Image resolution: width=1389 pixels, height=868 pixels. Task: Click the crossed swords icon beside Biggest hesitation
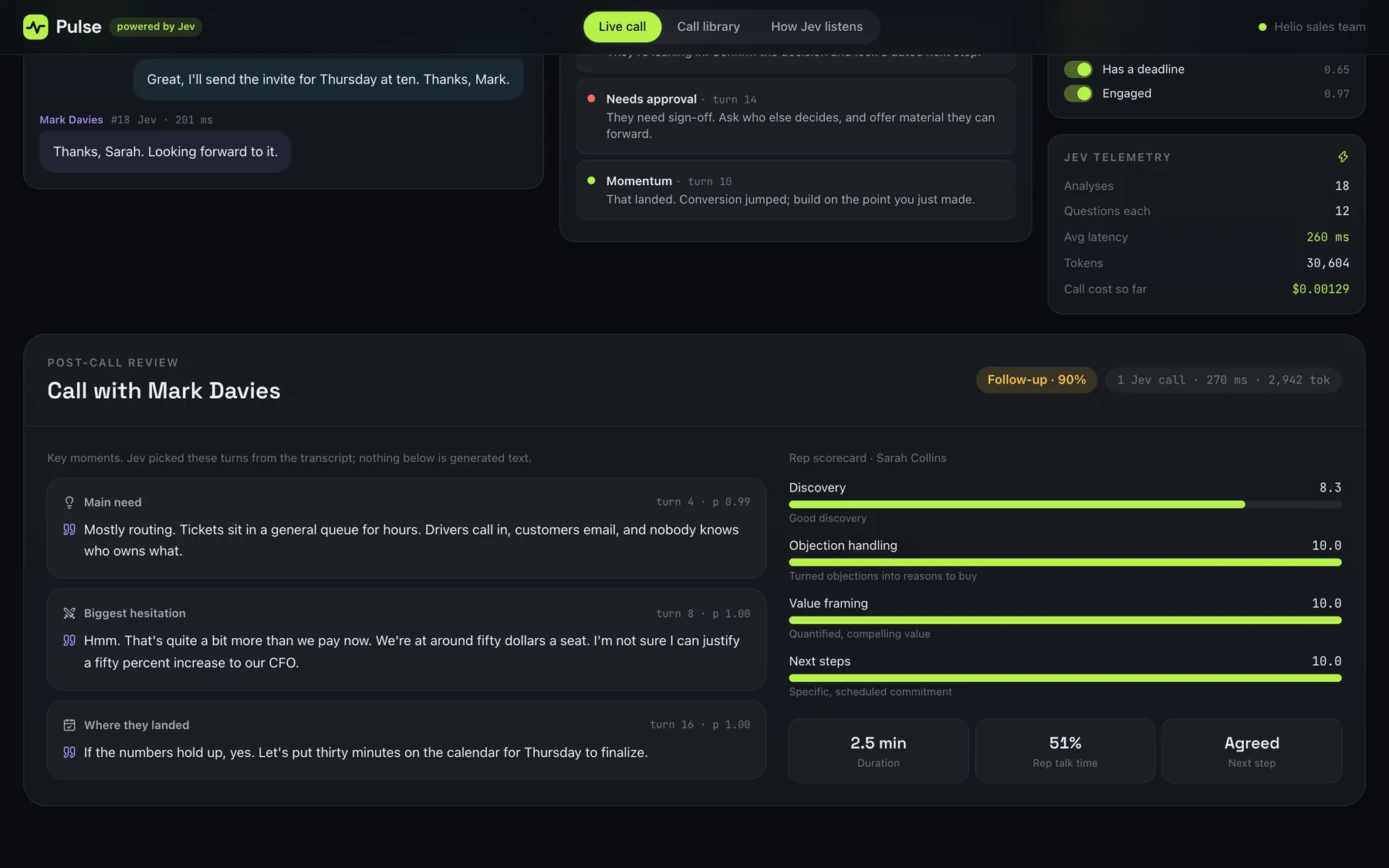click(x=69, y=613)
